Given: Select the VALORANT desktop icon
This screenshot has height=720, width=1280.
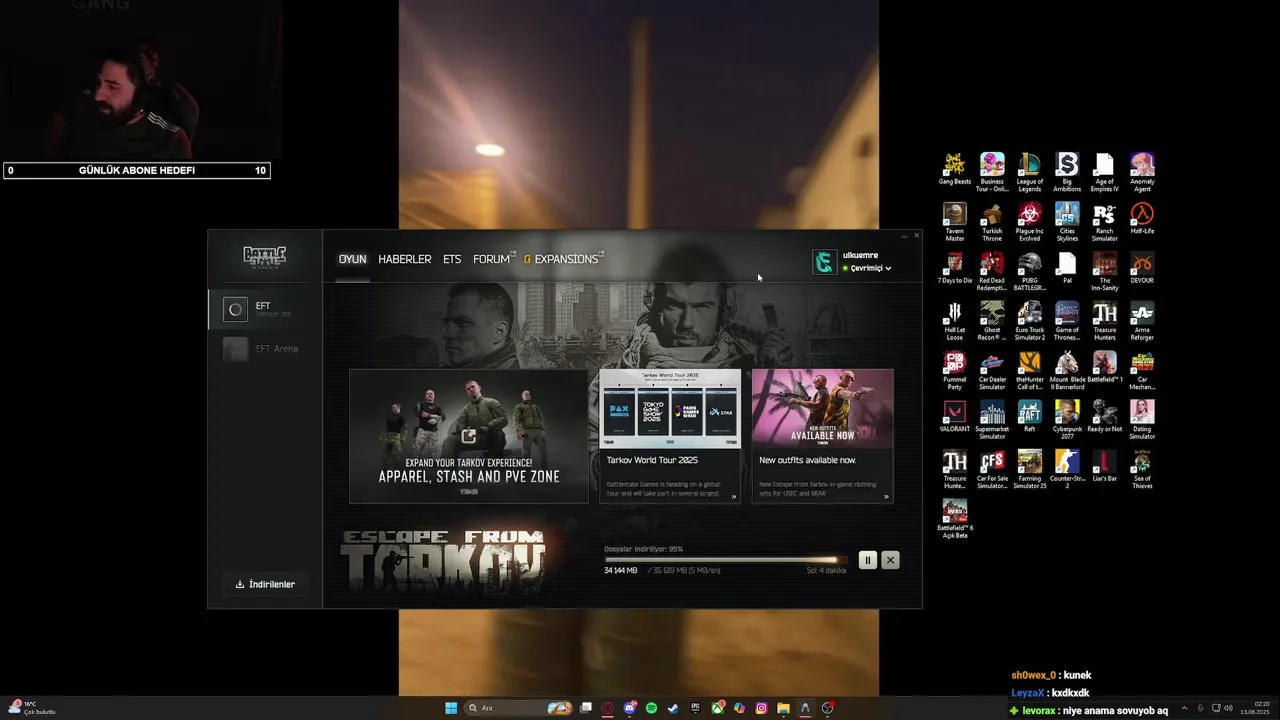Looking at the screenshot, I should [x=955, y=416].
